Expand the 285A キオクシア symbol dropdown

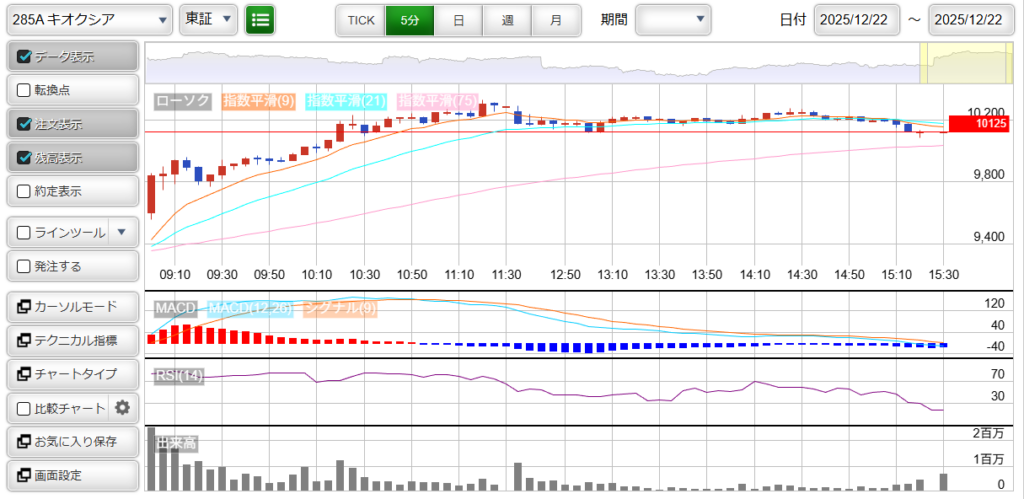tap(88, 19)
